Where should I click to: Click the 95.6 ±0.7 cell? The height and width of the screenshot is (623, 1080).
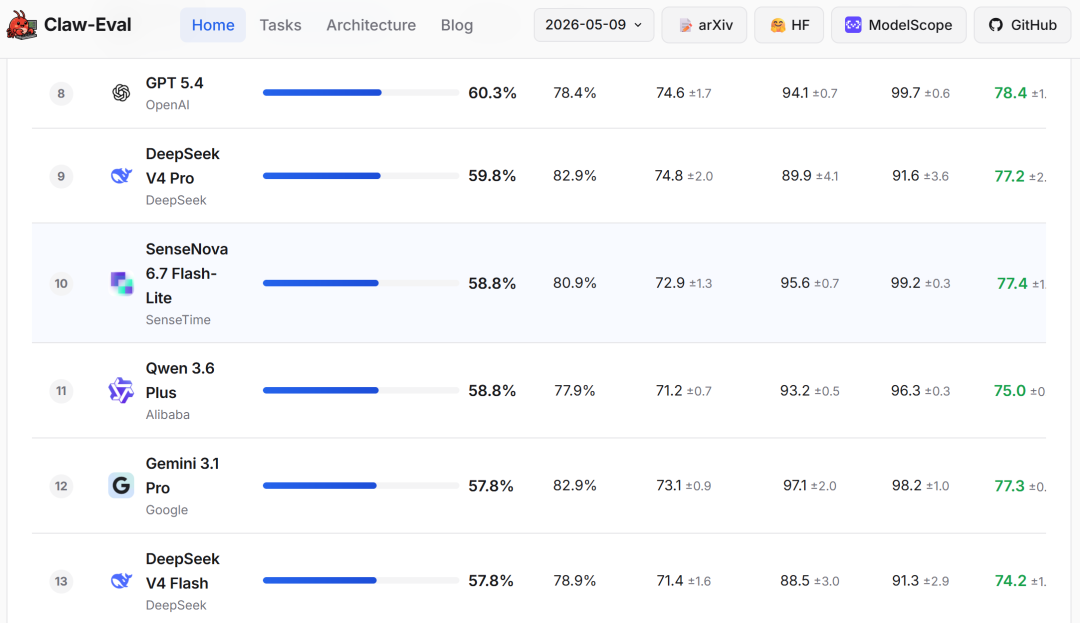click(x=809, y=283)
